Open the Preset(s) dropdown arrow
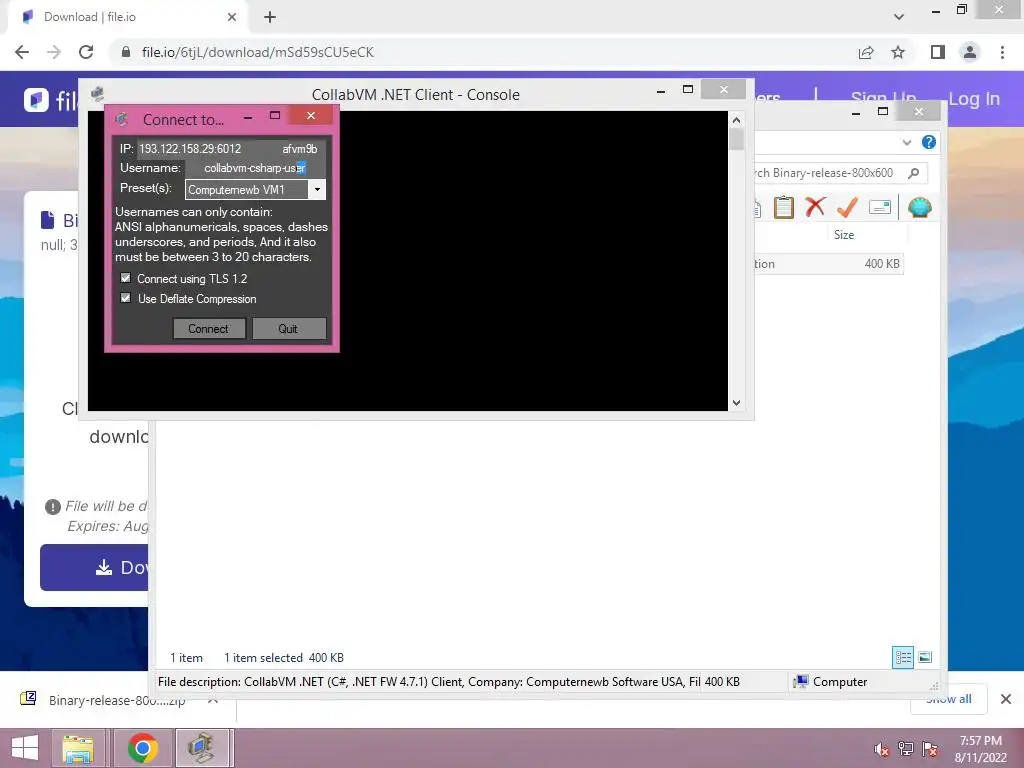Screen dimensions: 1024x768 coord(317,190)
